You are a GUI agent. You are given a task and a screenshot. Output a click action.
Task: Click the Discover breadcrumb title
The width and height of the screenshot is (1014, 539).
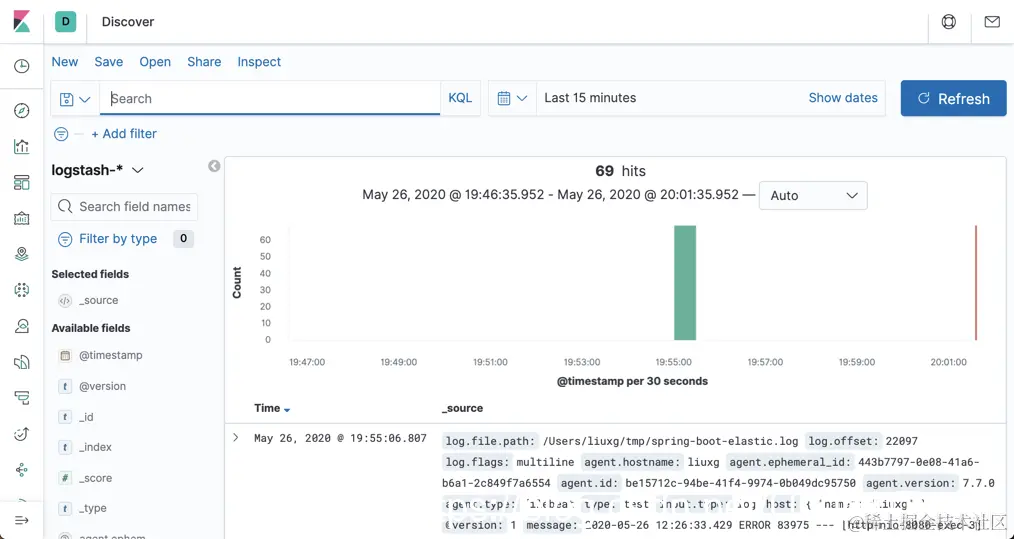coord(128,21)
